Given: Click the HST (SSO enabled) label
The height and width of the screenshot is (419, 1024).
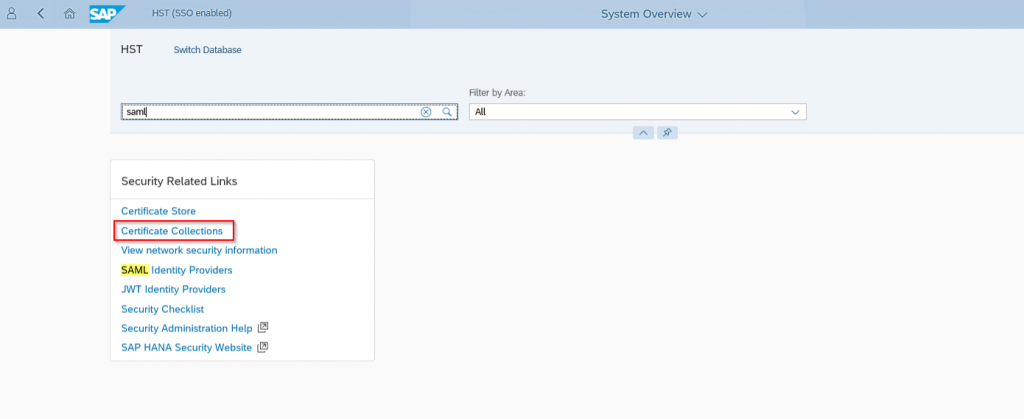Looking at the screenshot, I should click(x=191, y=13).
